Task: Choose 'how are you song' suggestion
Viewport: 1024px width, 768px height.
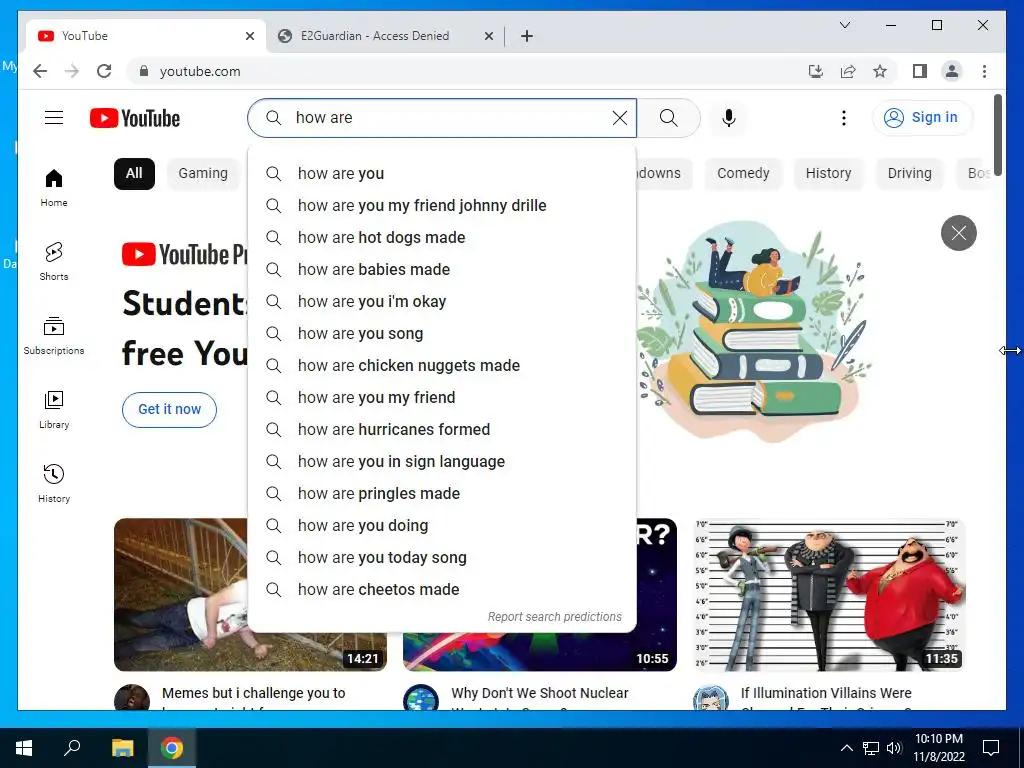Action: click(442, 334)
